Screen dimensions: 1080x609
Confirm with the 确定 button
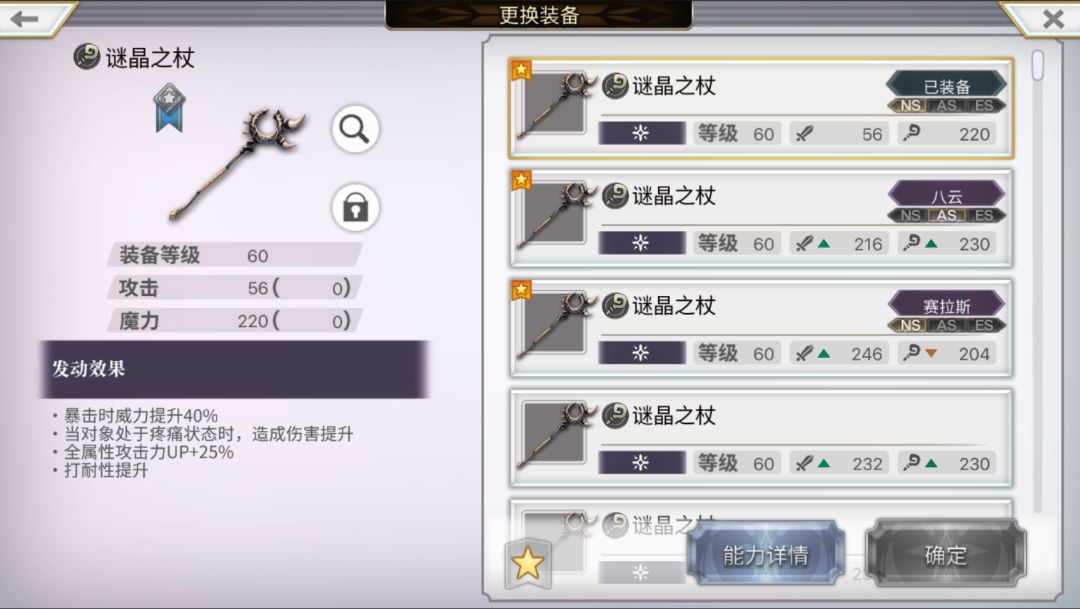coord(945,555)
